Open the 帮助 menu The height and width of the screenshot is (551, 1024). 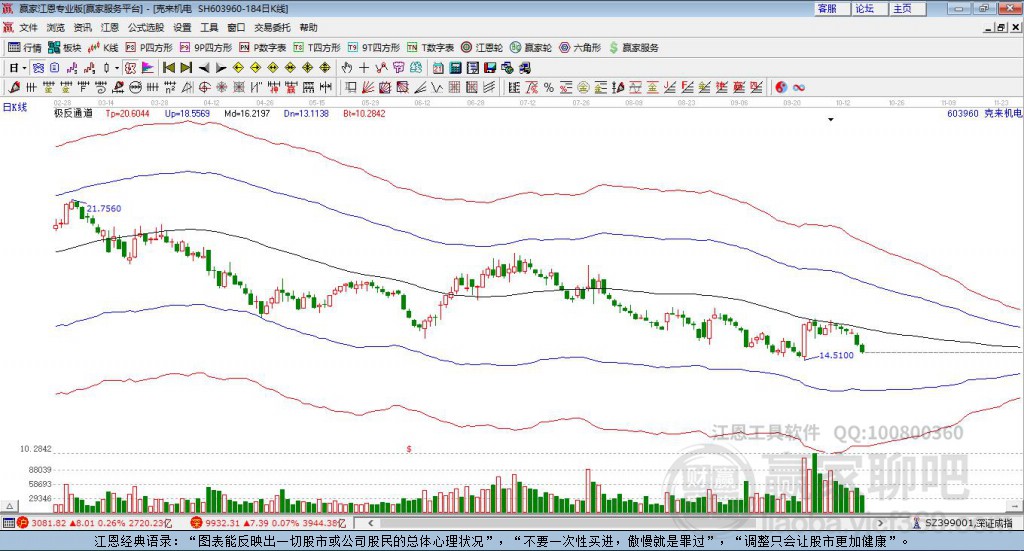coord(308,27)
